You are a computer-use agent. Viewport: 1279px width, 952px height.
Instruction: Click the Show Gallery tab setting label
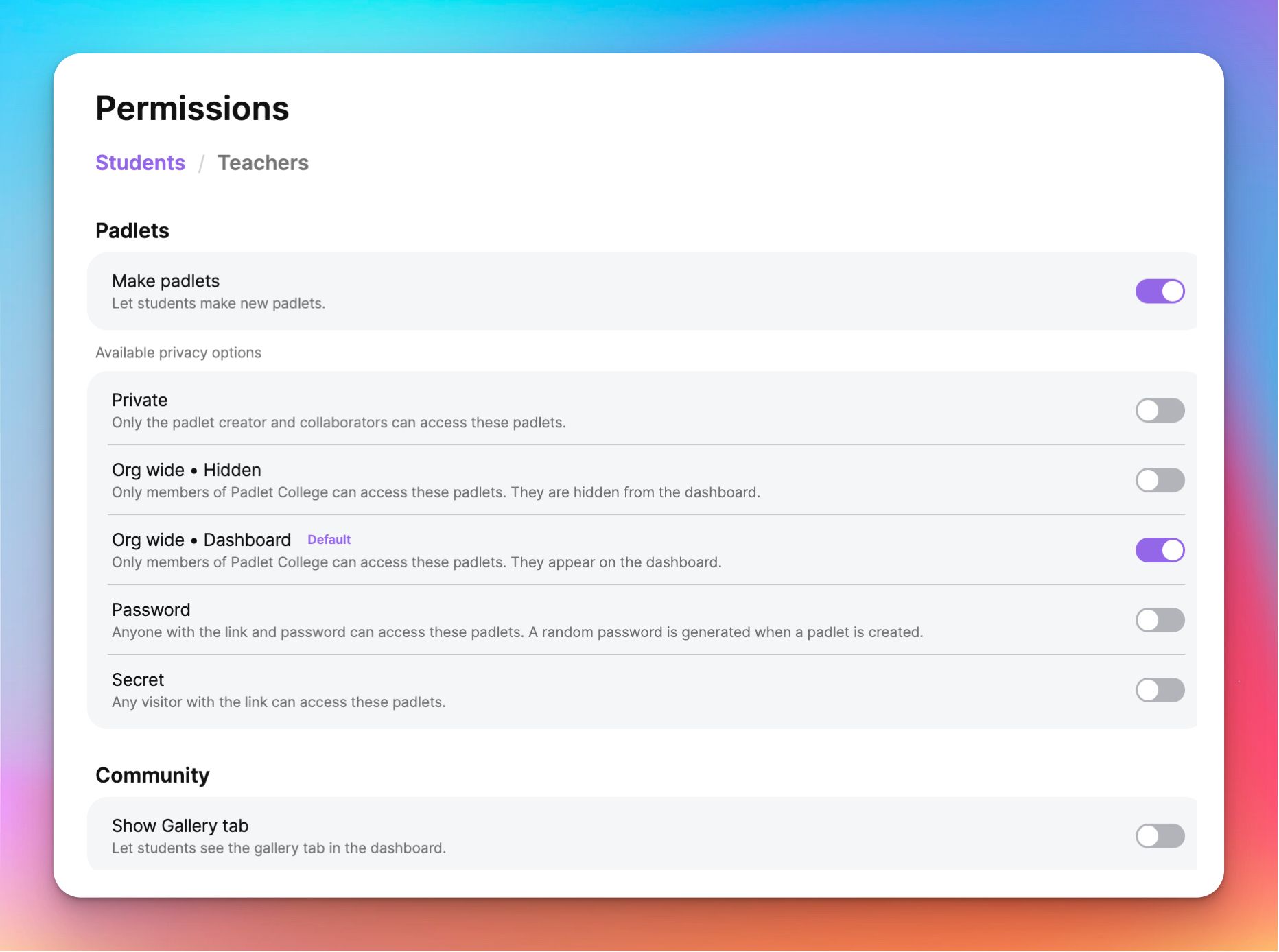[x=180, y=826]
